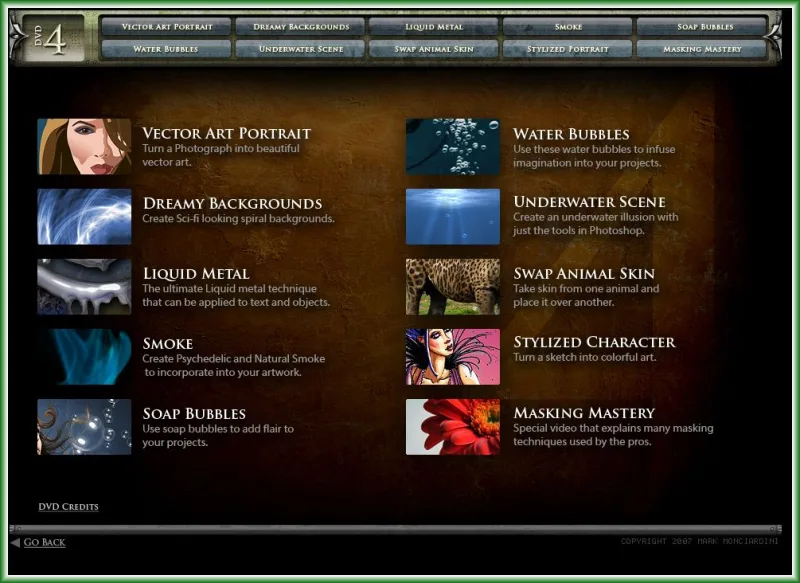The image size is (800, 583).
Task: Click "Create Sci-fi looking spiral backgrounds." description
Action: (238, 219)
